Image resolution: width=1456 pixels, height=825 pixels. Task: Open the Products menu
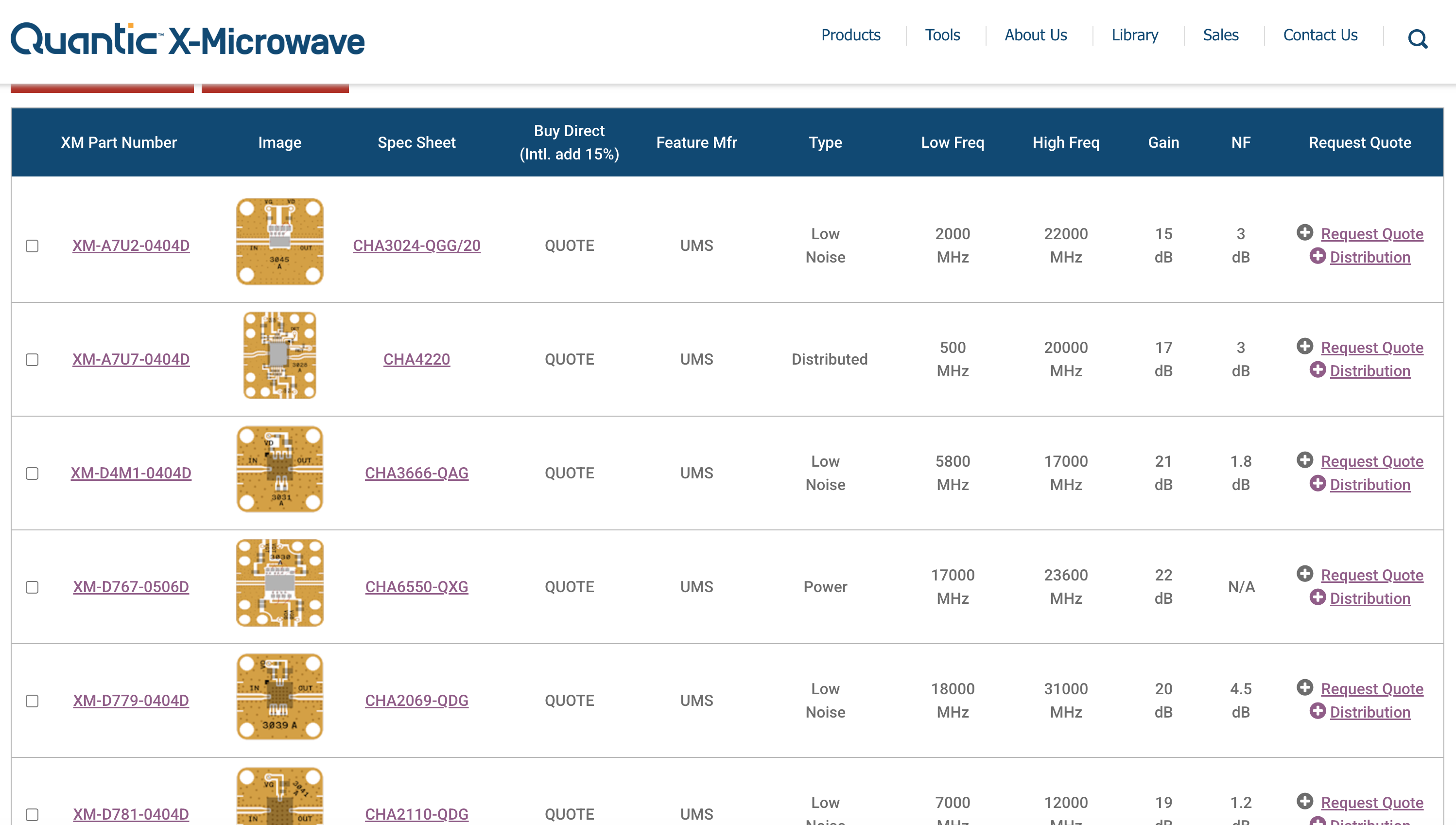(850, 35)
